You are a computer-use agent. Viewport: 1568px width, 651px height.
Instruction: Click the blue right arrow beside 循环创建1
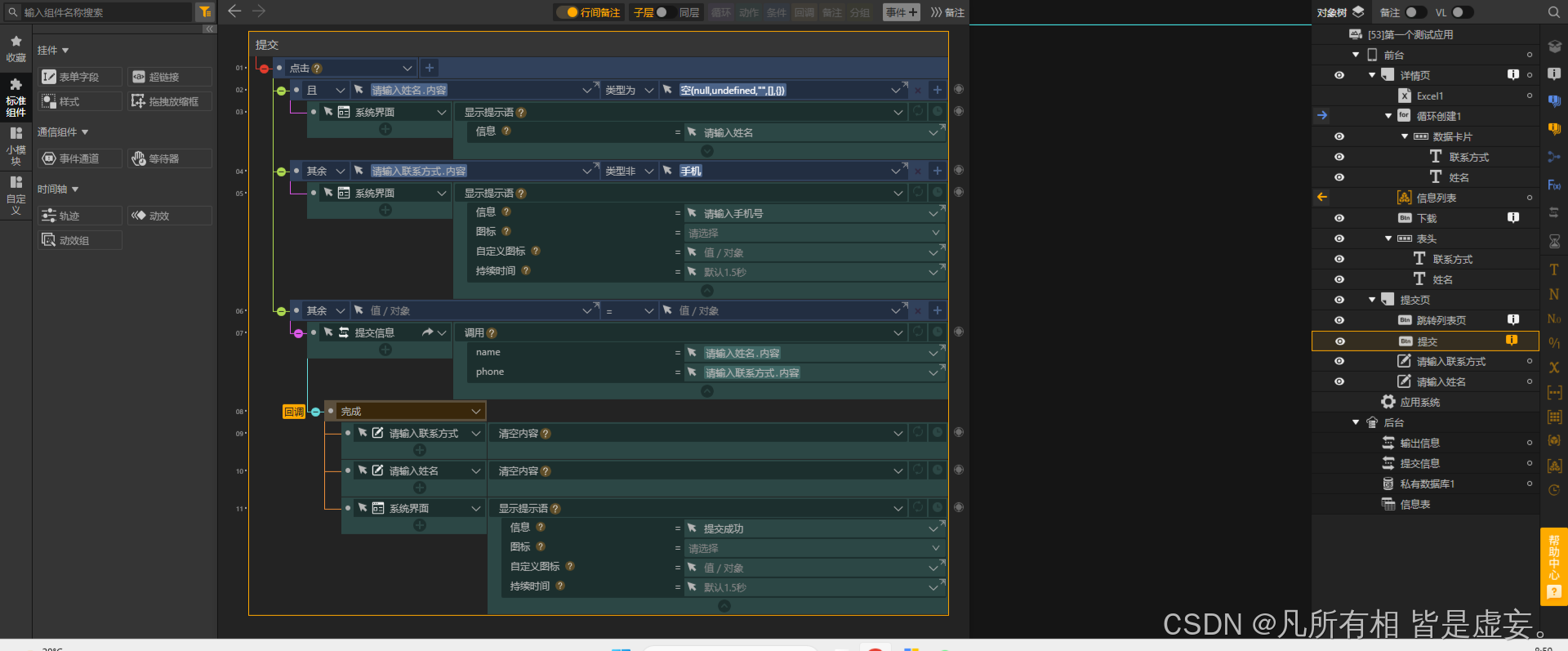pyautogui.click(x=1322, y=116)
